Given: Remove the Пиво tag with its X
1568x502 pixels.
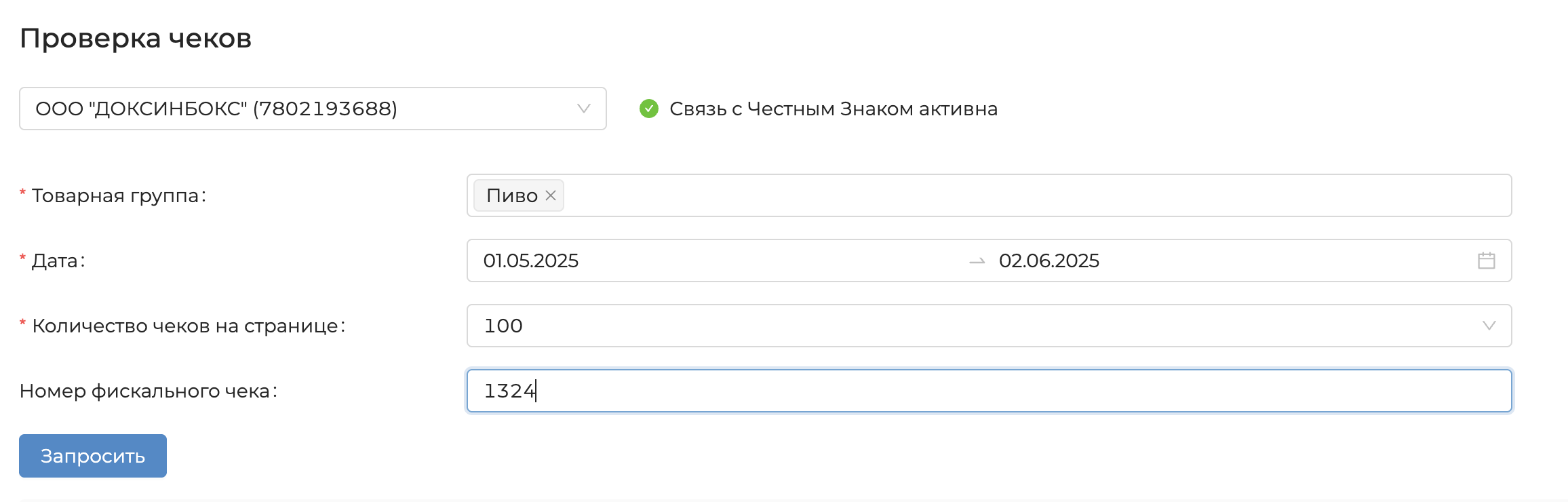Looking at the screenshot, I should point(551,195).
